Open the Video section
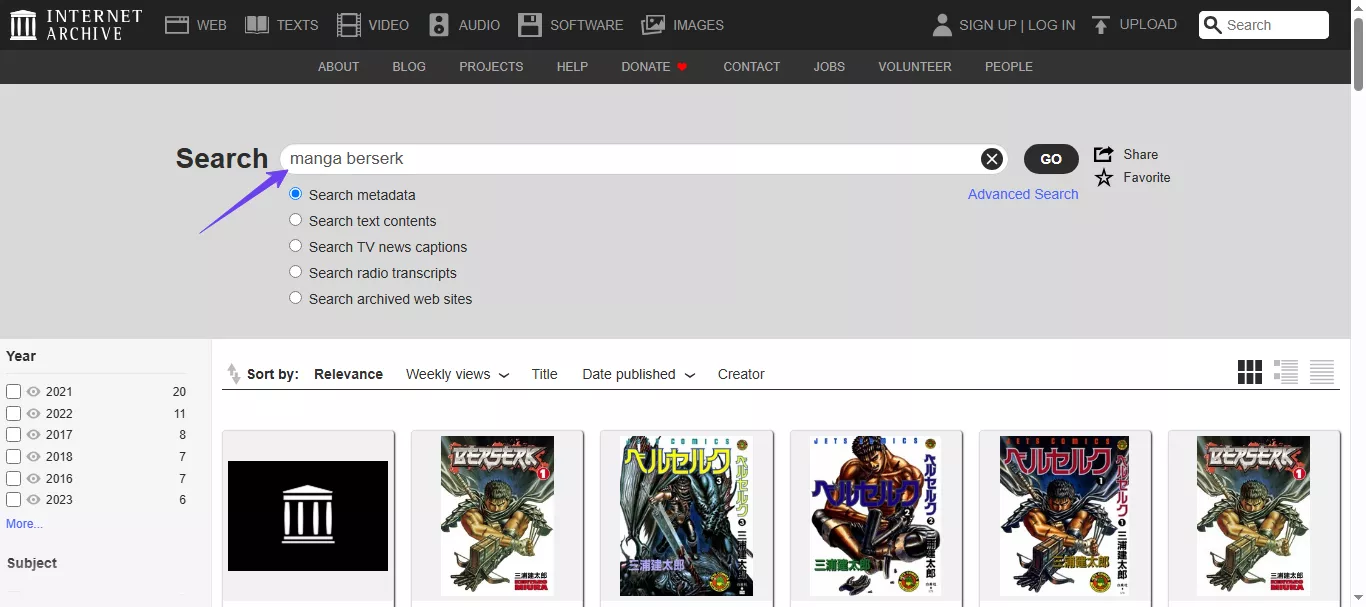 373,24
